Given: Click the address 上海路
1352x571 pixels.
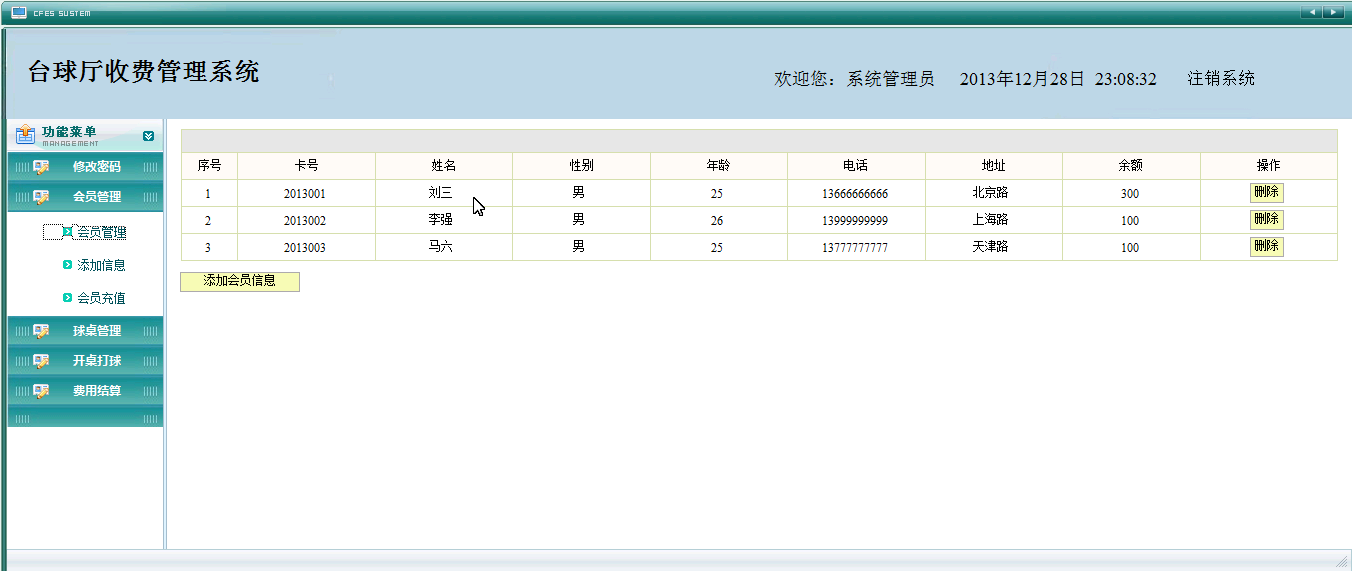Looking at the screenshot, I should pyautogui.click(x=990, y=220).
